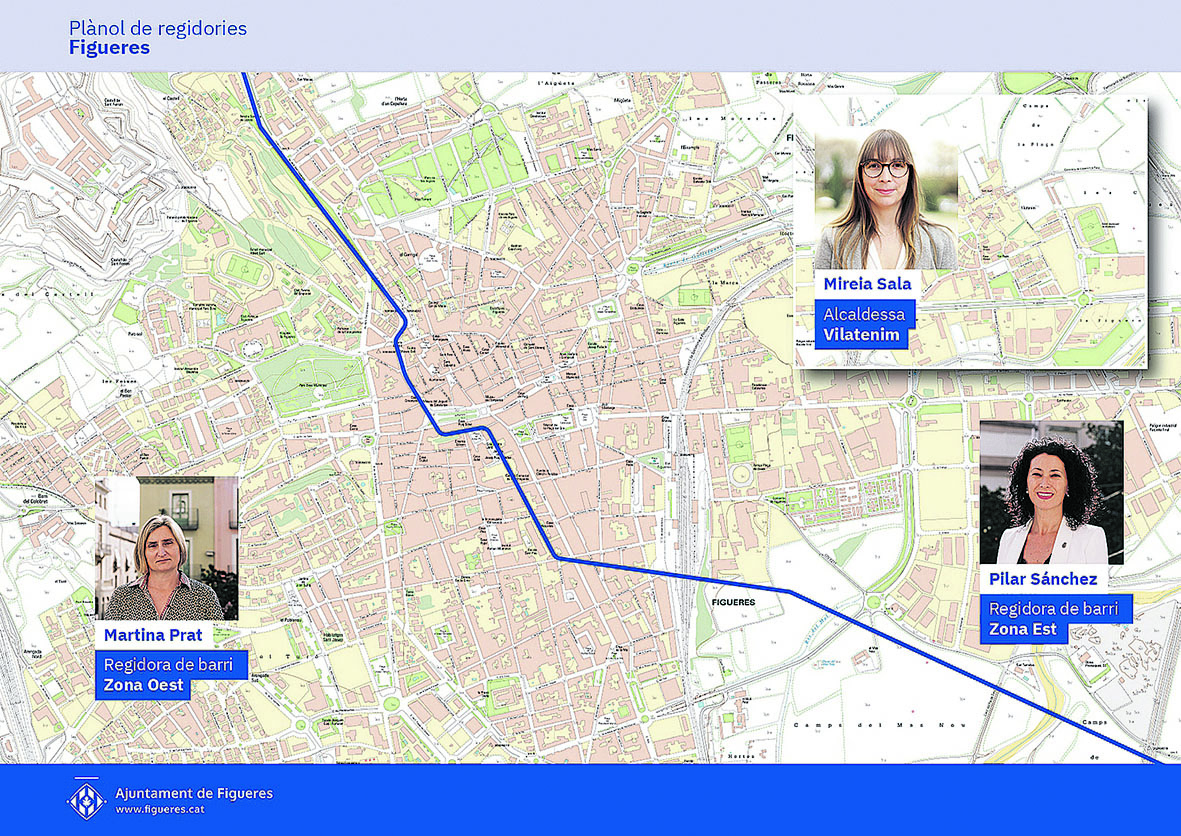Click the FIGUERES station label on the map
The height and width of the screenshot is (836, 1181).
click(x=735, y=603)
